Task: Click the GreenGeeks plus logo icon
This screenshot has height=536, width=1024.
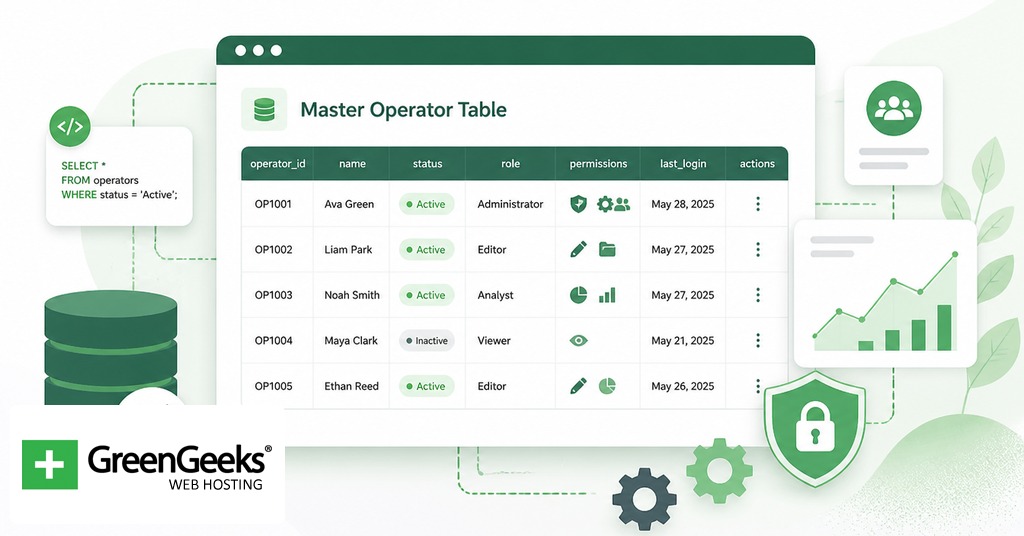Action: 50,464
